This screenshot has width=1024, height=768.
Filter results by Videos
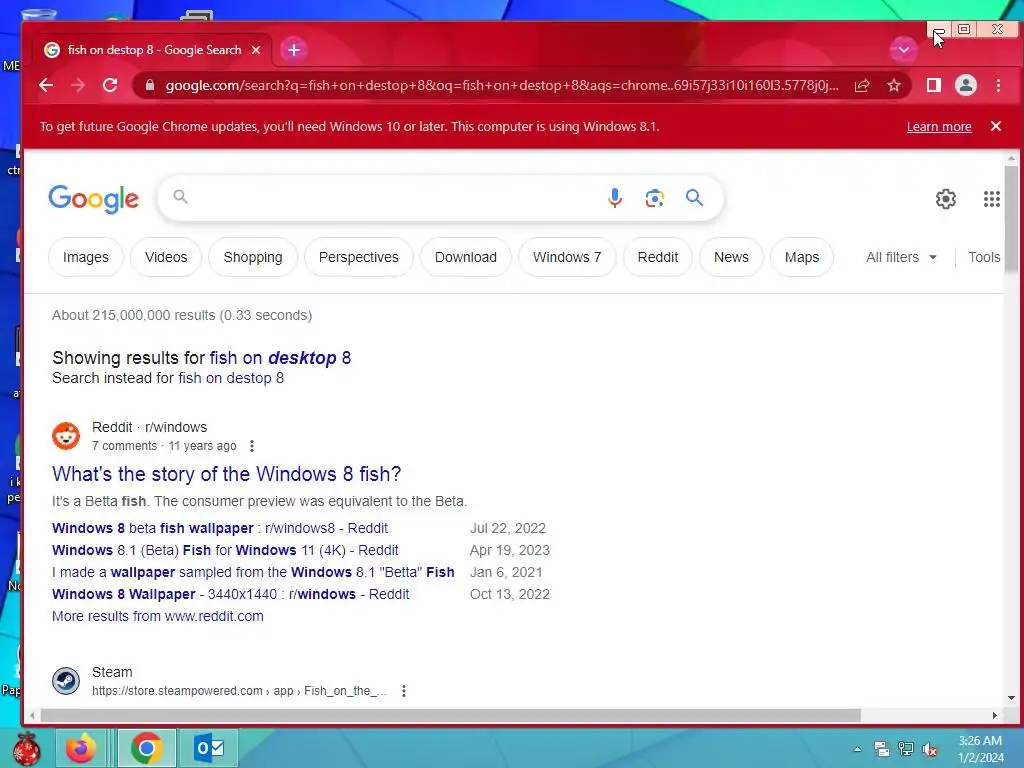(166, 257)
